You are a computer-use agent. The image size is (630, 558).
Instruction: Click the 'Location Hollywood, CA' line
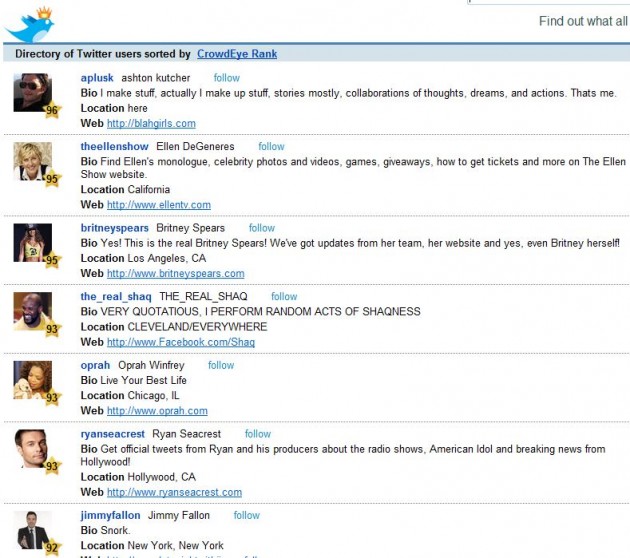pyautogui.click(x=138, y=477)
